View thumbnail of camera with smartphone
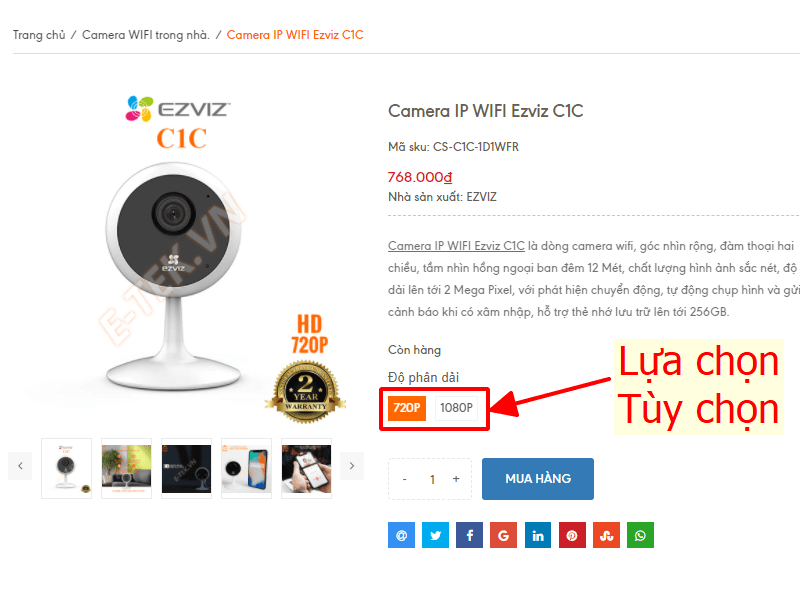This screenshot has height=589, width=800. click(x=246, y=468)
